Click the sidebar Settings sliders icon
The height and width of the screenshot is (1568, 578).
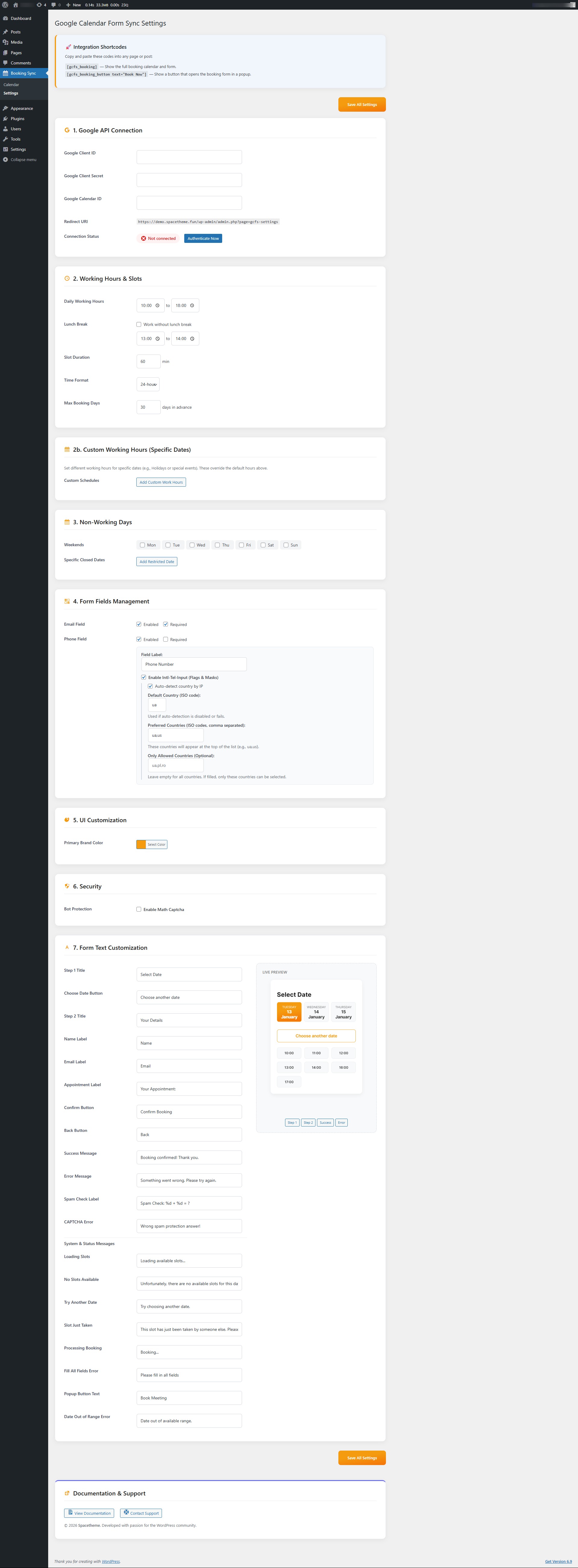coord(5,149)
